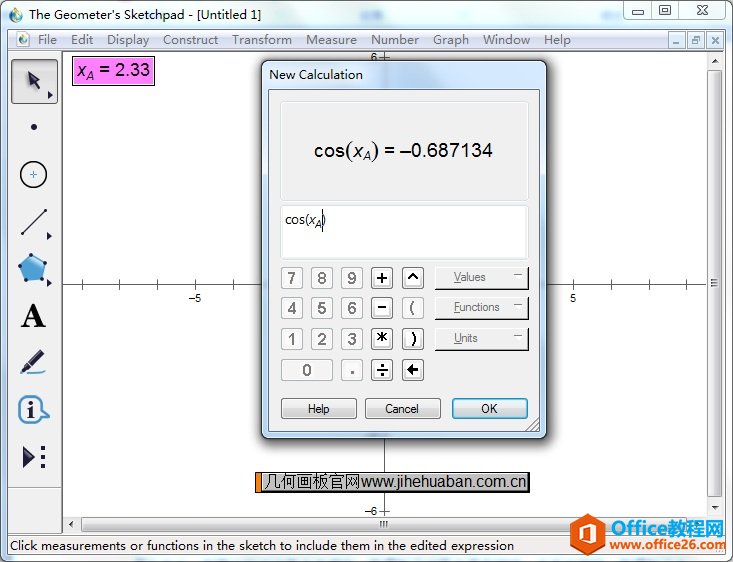Viewport: 733px width, 562px height.
Task: Click the multiply asterisk key
Action: click(x=382, y=339)
